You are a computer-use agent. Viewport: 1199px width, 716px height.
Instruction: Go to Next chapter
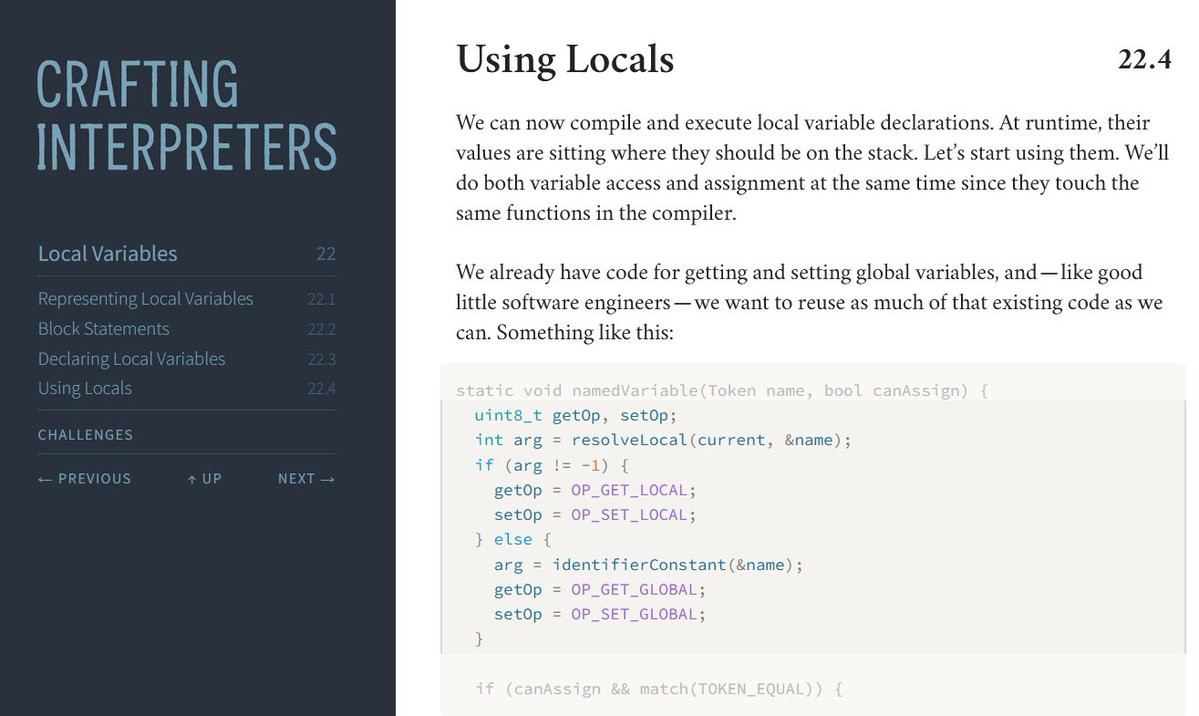pos(306,478)
